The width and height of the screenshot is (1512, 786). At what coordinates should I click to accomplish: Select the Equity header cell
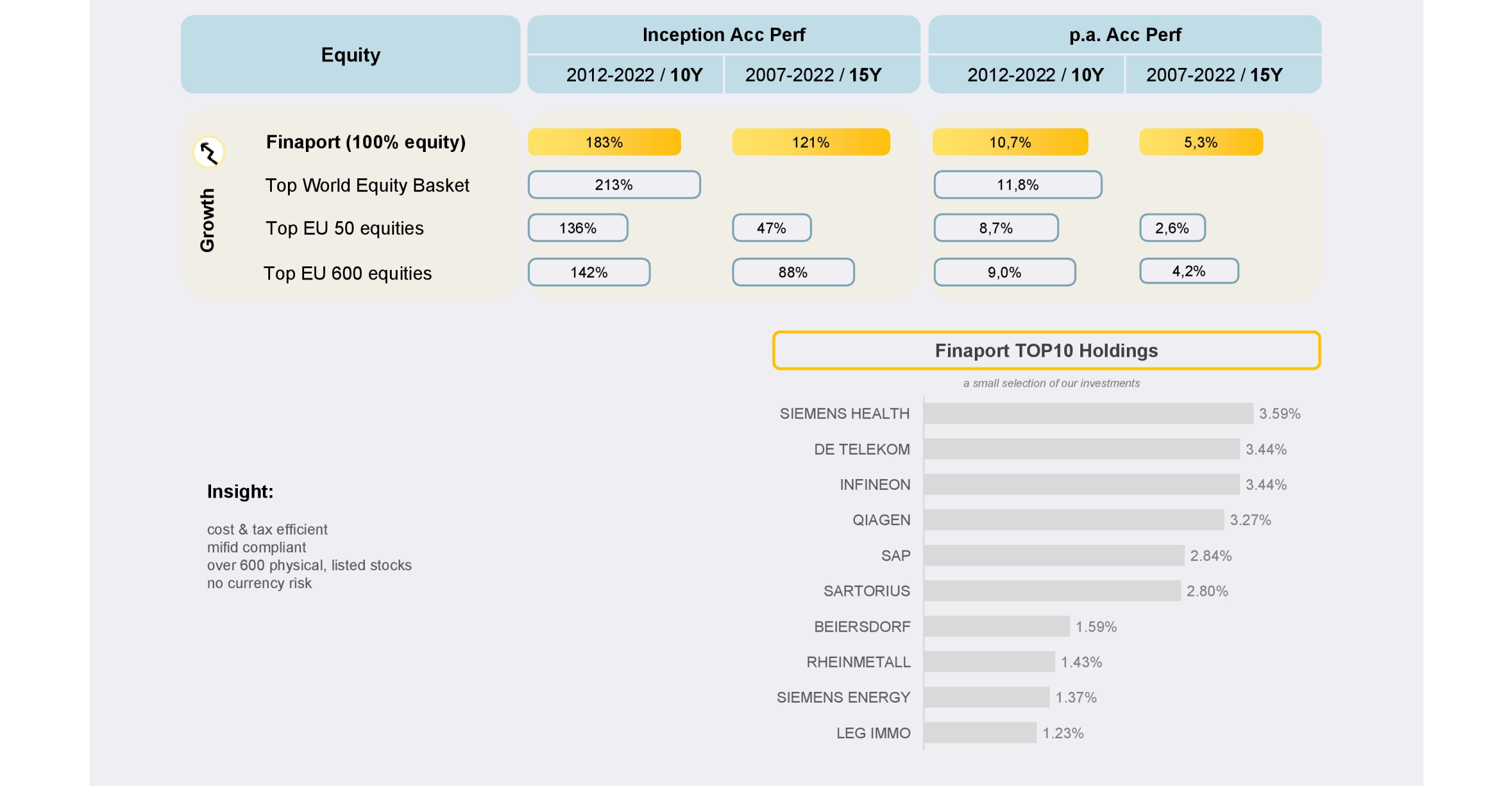351,55
